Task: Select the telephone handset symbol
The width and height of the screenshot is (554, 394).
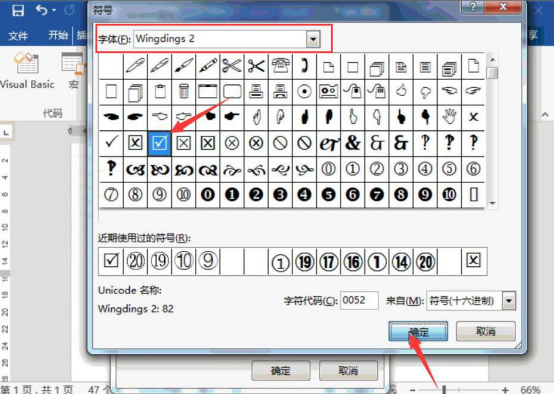Action: [304, 66]
